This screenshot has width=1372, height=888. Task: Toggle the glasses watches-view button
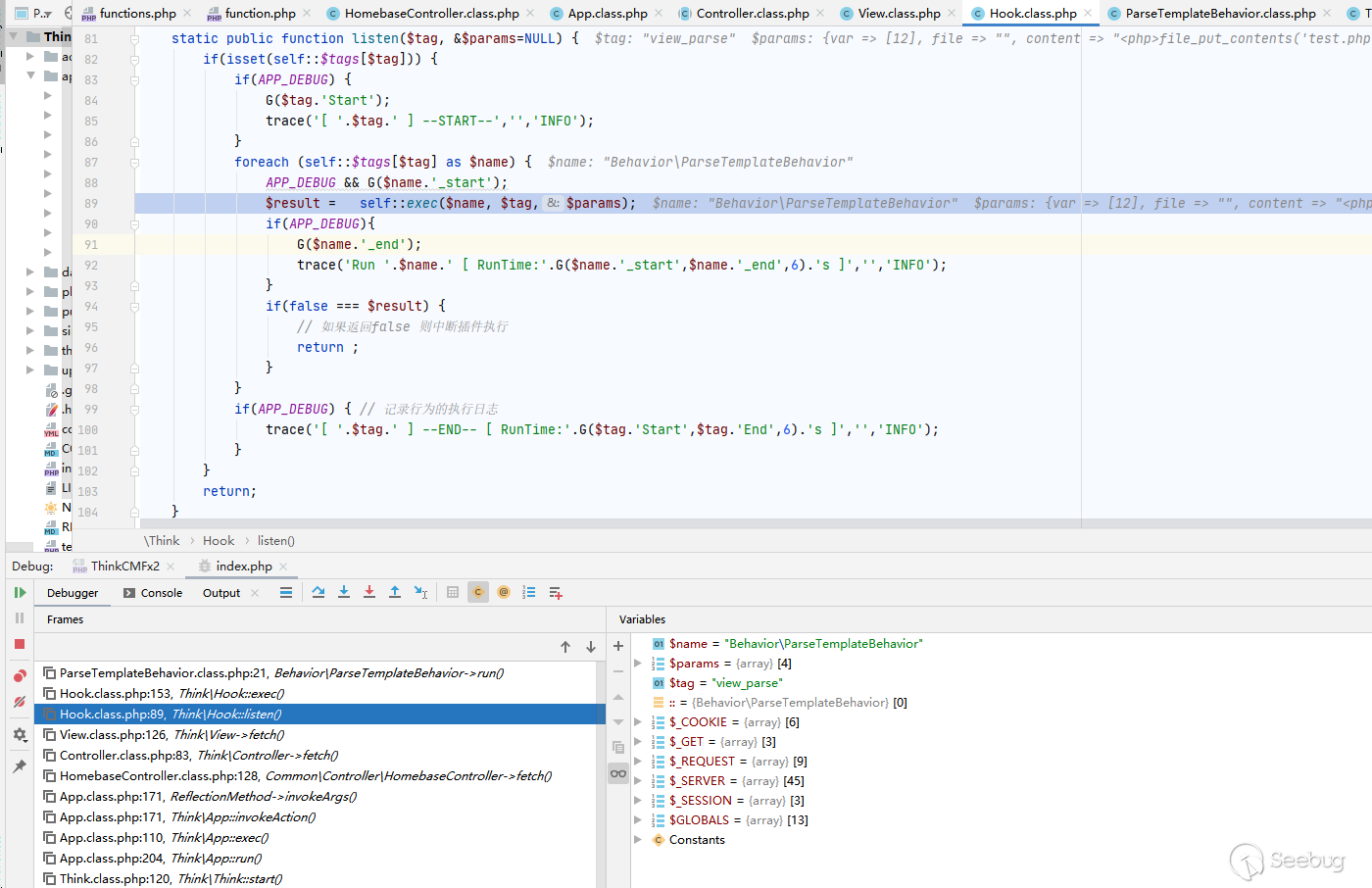pos(618,773)
